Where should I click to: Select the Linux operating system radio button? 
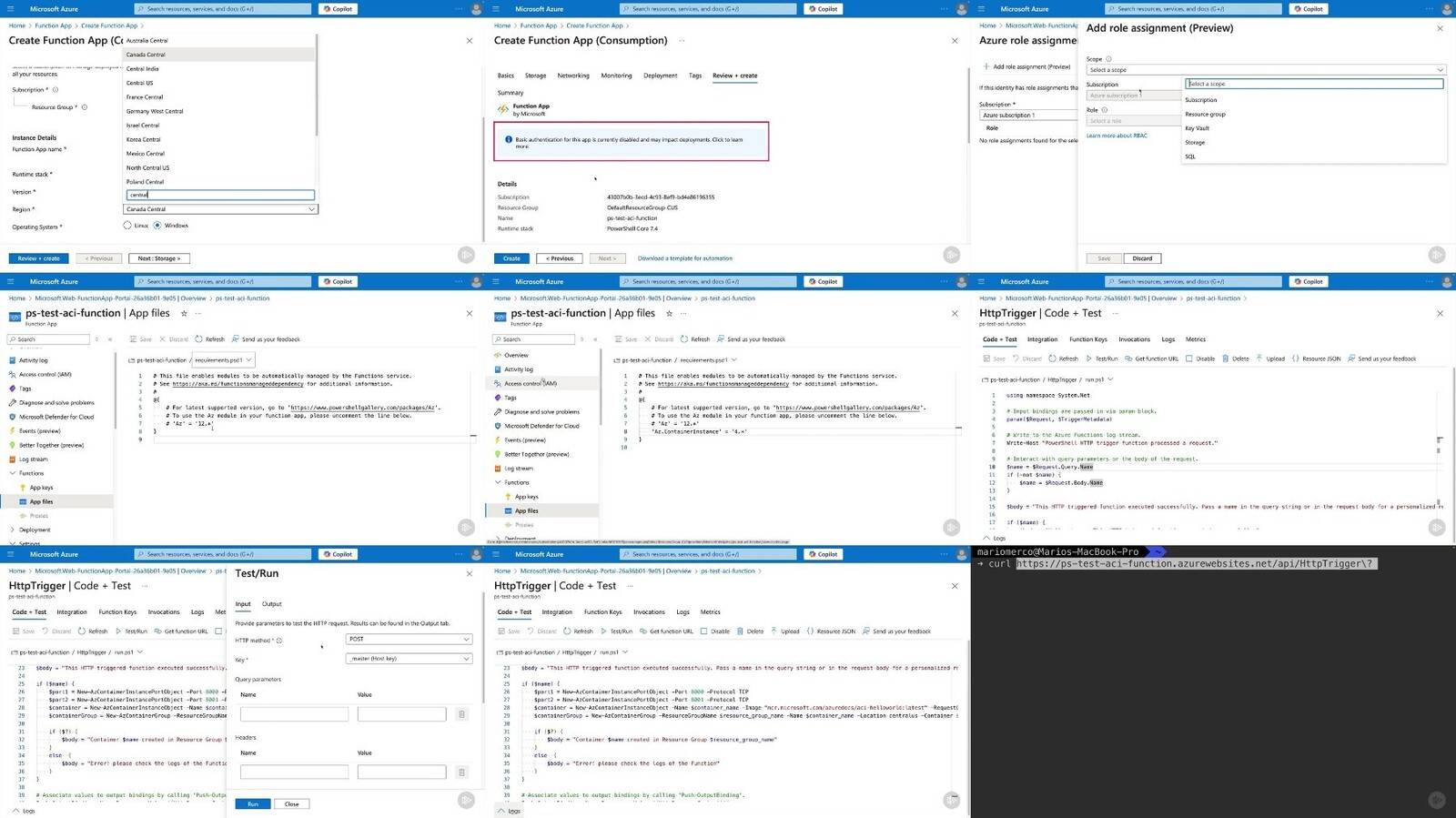[127, 225]
